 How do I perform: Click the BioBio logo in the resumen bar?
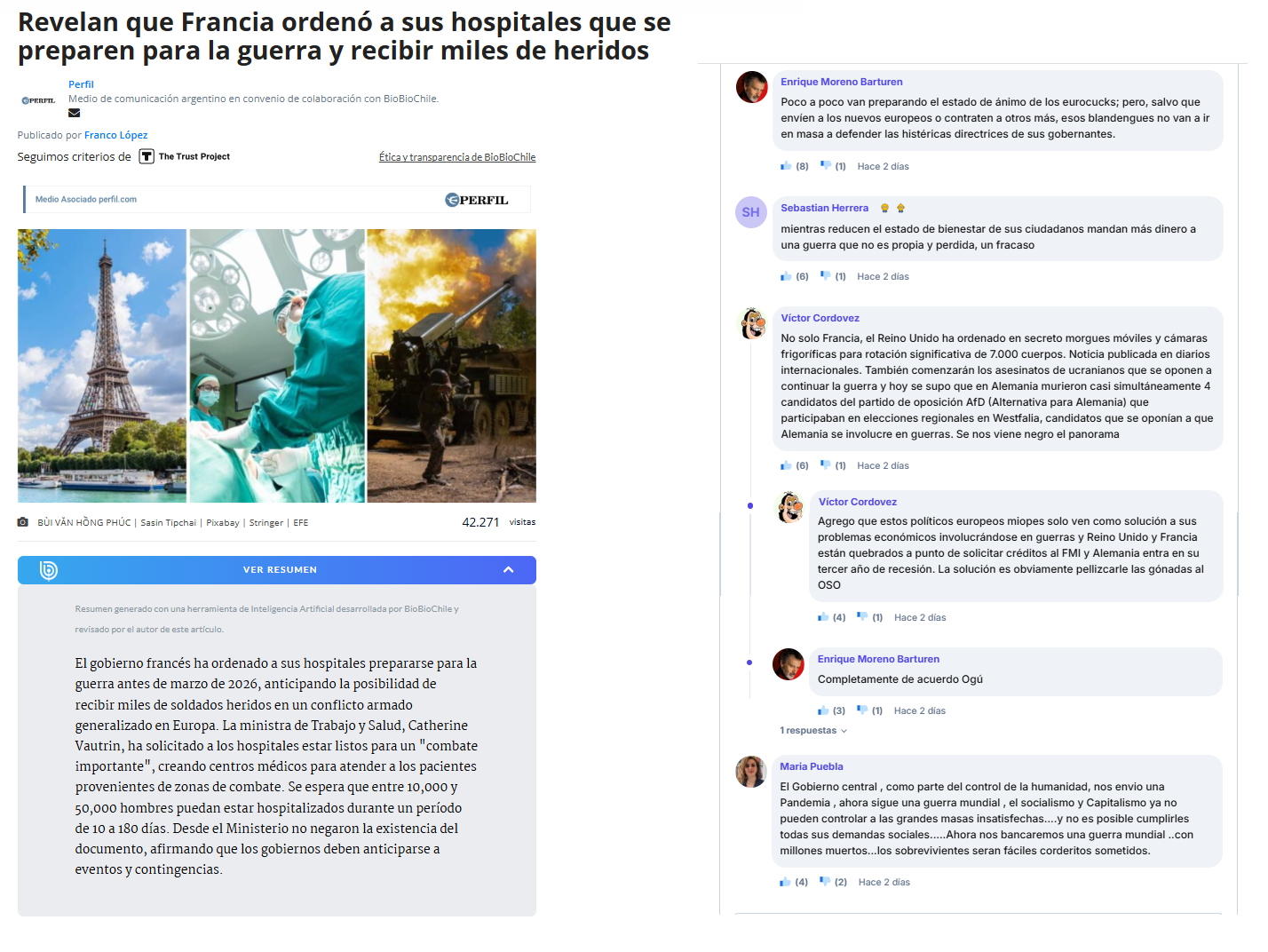pos(49,570)
